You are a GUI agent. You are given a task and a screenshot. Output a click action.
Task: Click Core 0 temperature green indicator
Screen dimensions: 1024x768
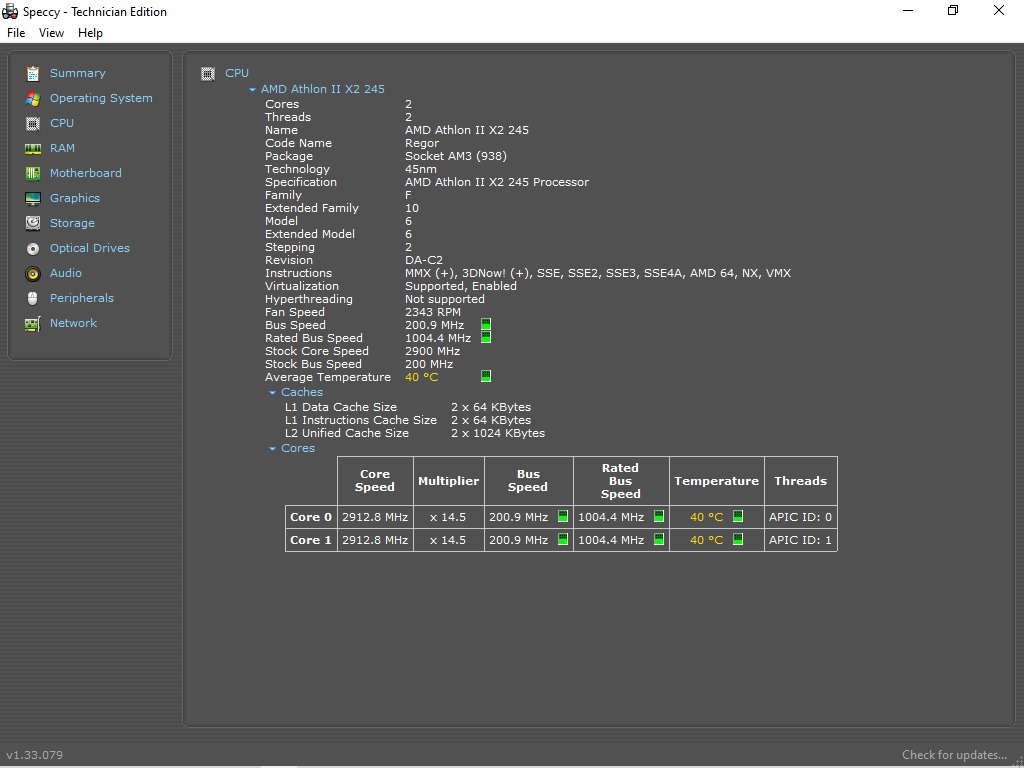[738, 517]
